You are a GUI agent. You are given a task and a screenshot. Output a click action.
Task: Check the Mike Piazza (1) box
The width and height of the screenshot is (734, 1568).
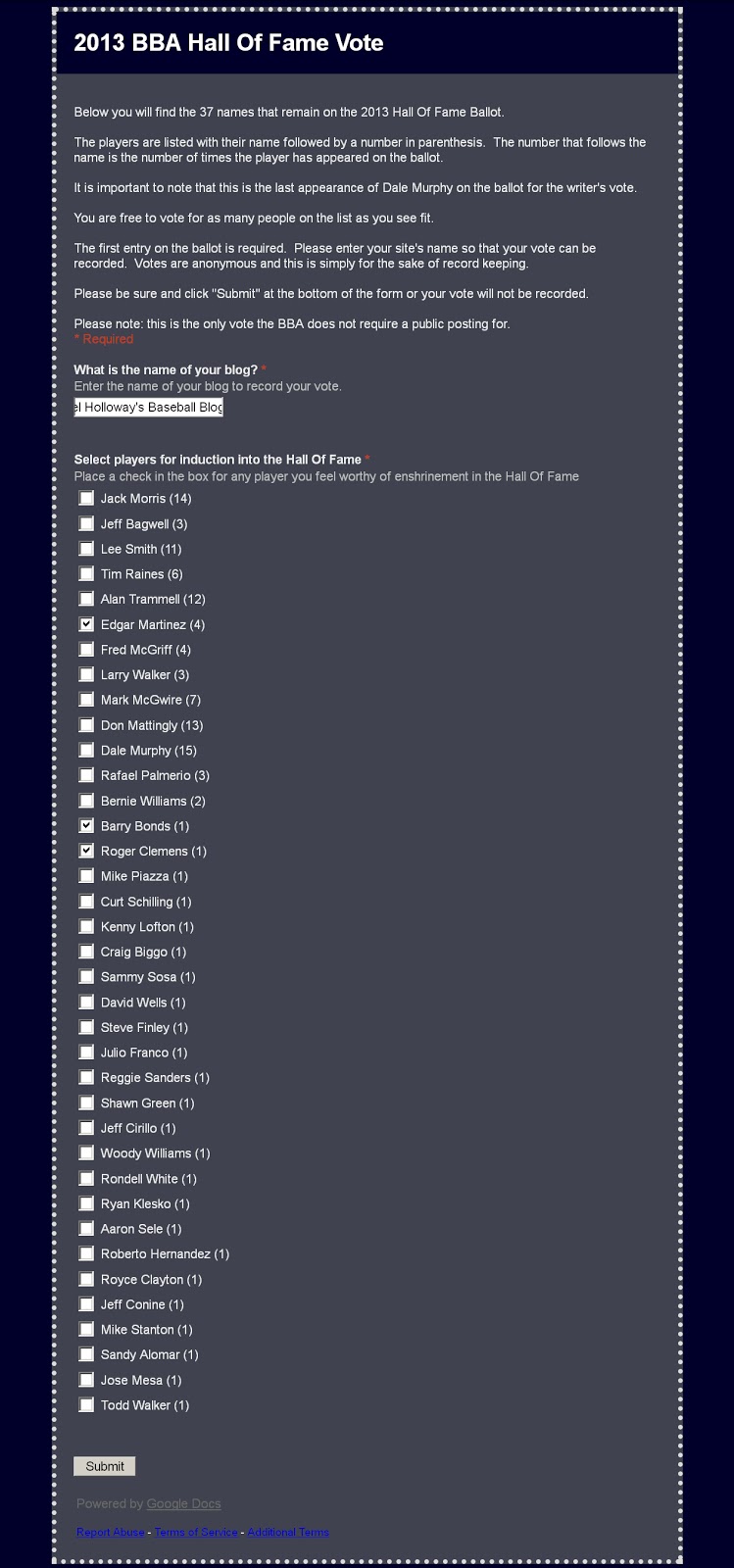coord(86,876)
